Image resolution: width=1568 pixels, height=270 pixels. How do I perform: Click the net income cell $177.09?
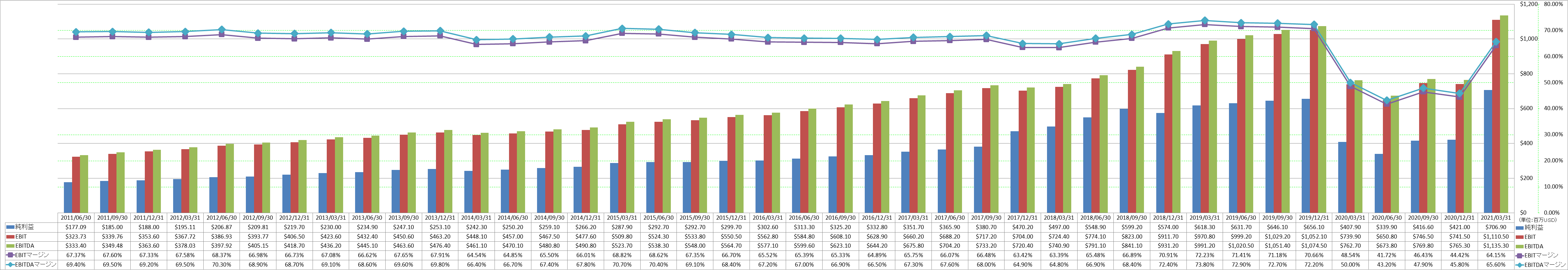point(76,227)
